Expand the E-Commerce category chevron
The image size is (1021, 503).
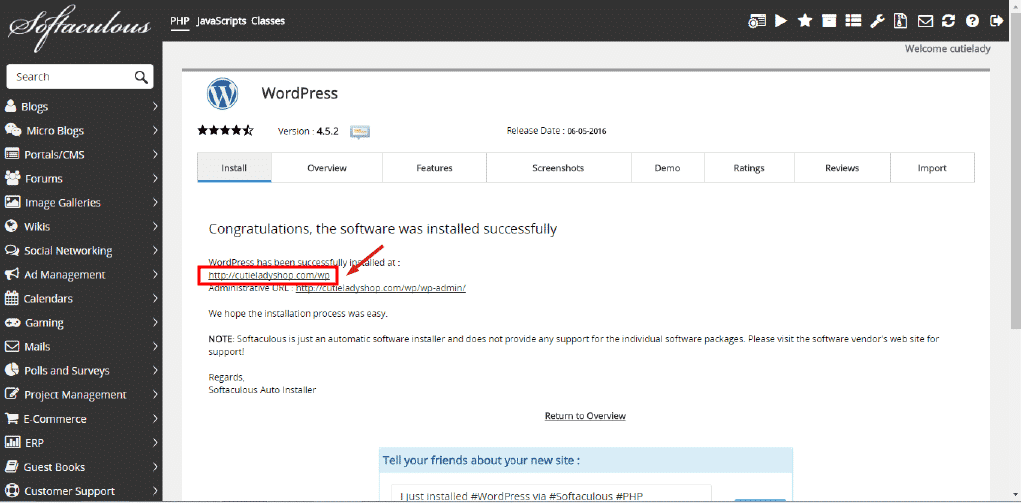point(155,419)
